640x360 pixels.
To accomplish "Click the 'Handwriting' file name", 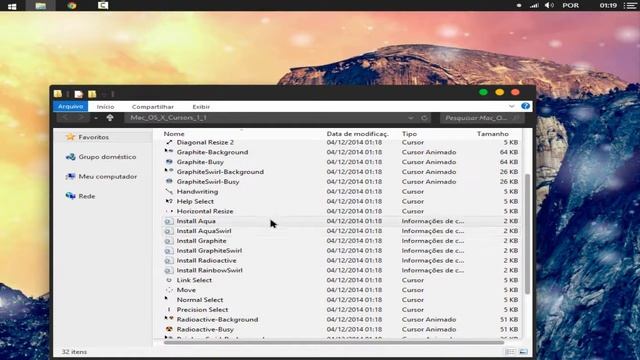I will click(x=197, y=191).
